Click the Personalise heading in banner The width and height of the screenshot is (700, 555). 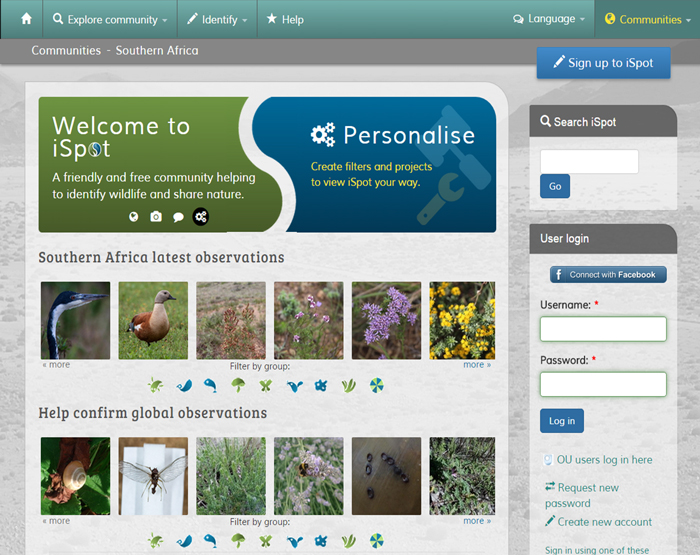coord(408,135)
